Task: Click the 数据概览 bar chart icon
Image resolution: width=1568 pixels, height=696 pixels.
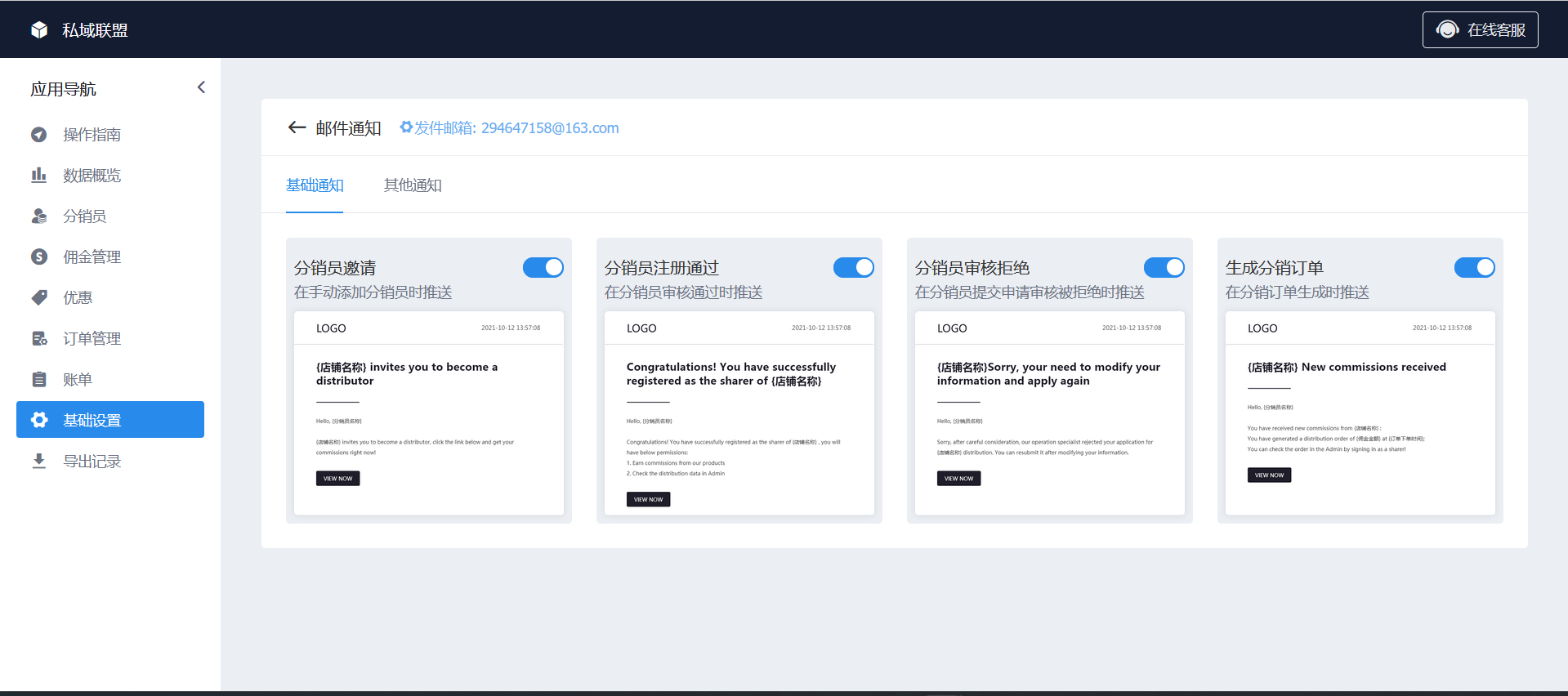Action: coord(38,175)
